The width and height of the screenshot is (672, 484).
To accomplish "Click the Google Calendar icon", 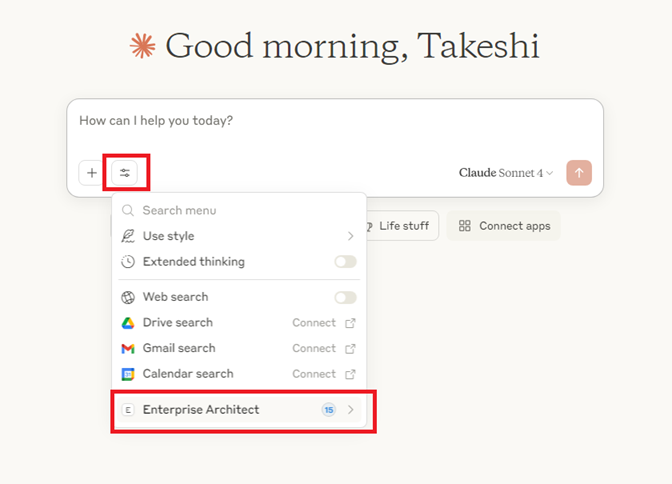I will click(128, 374).
